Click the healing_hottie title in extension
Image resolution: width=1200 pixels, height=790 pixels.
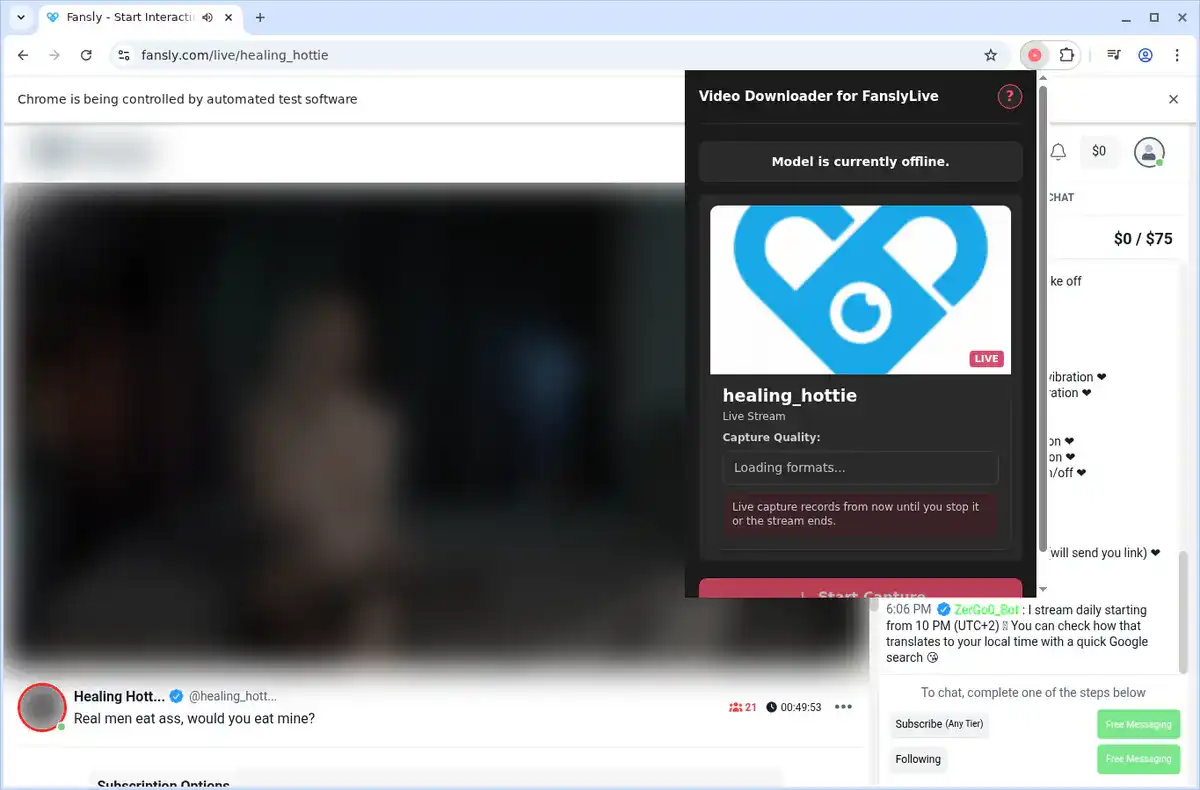(x=790, y=395)
